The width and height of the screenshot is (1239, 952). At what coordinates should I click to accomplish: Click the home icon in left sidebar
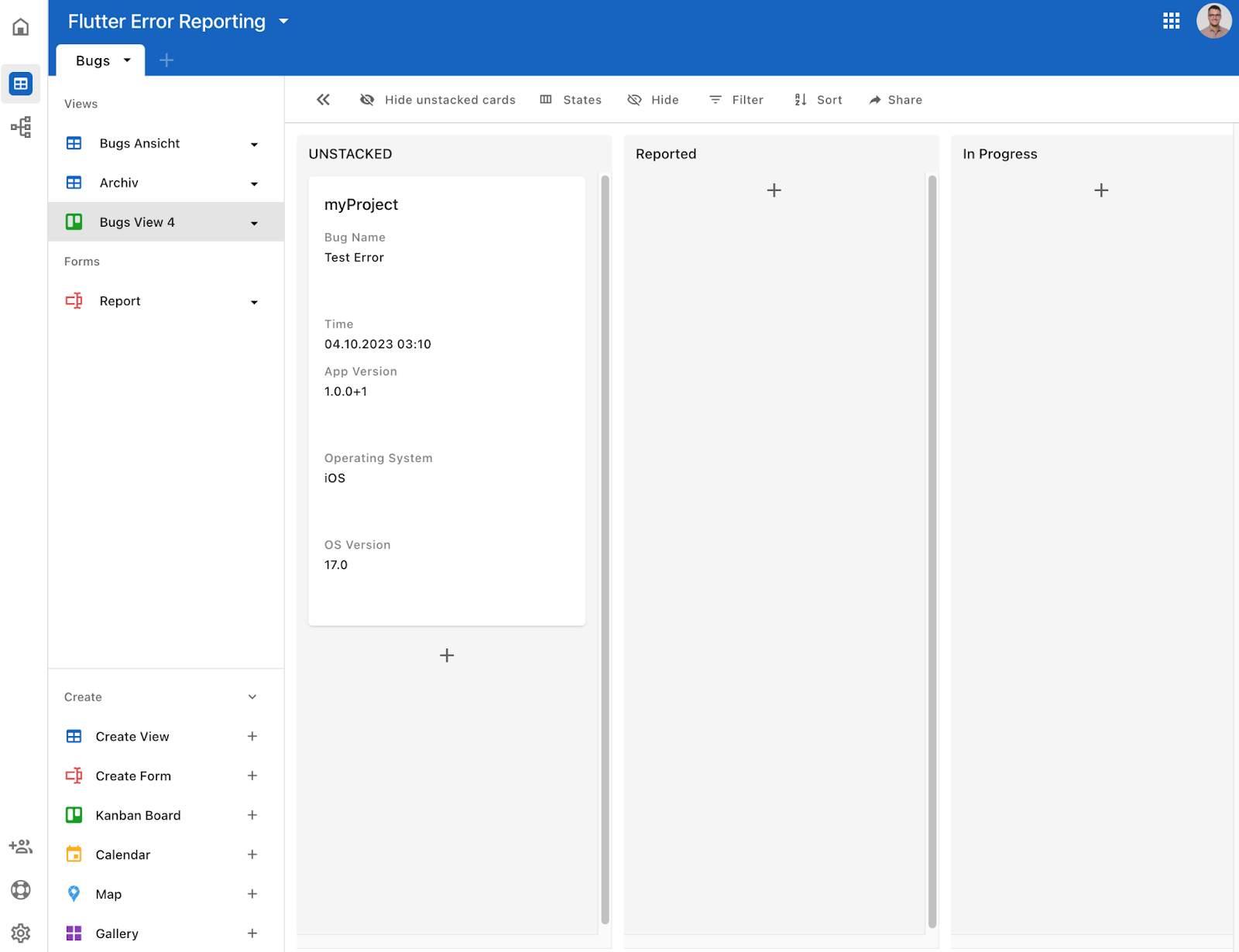point(21,27)
